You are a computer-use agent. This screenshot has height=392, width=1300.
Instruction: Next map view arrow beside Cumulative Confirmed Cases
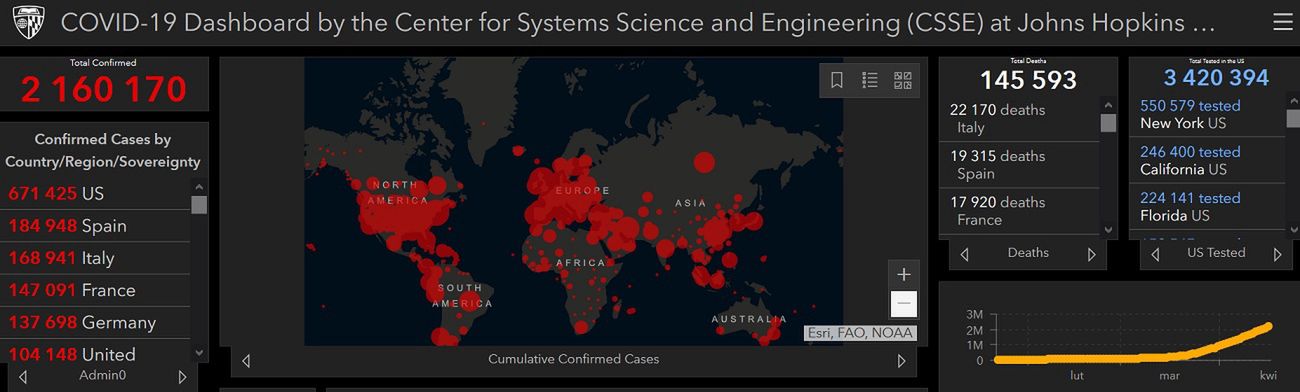tap(901, 360)
